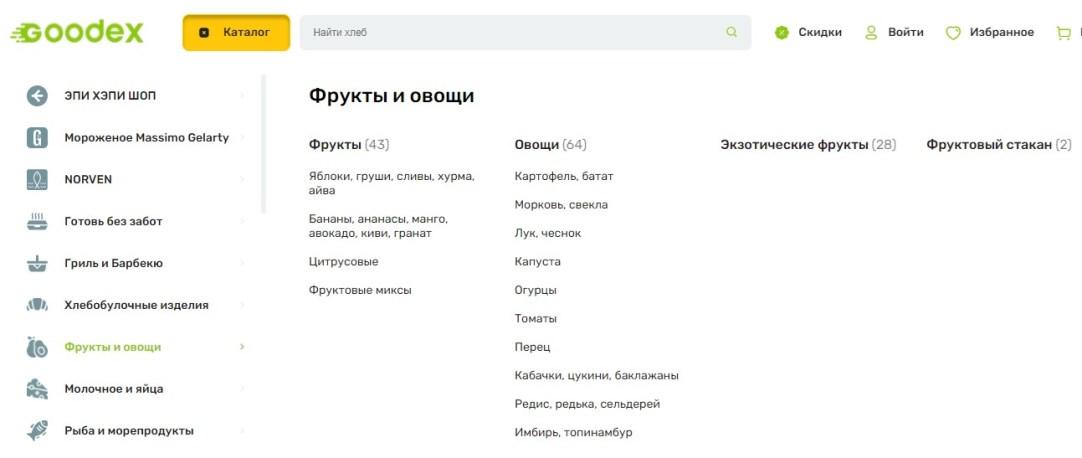The height and width of the screenshot is (458, 1082).
Task: Click the back arrow icon beside ЭПИ ХЭПИ ШОП
Action: 37,96
